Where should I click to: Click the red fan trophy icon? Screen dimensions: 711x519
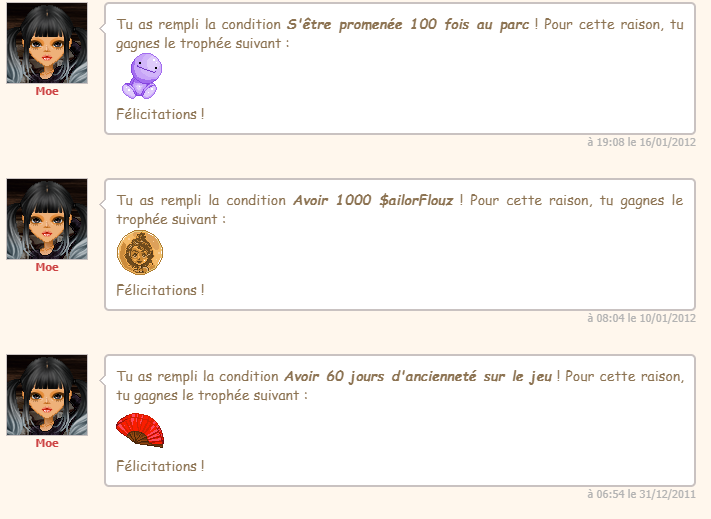[x=140, y=430]
